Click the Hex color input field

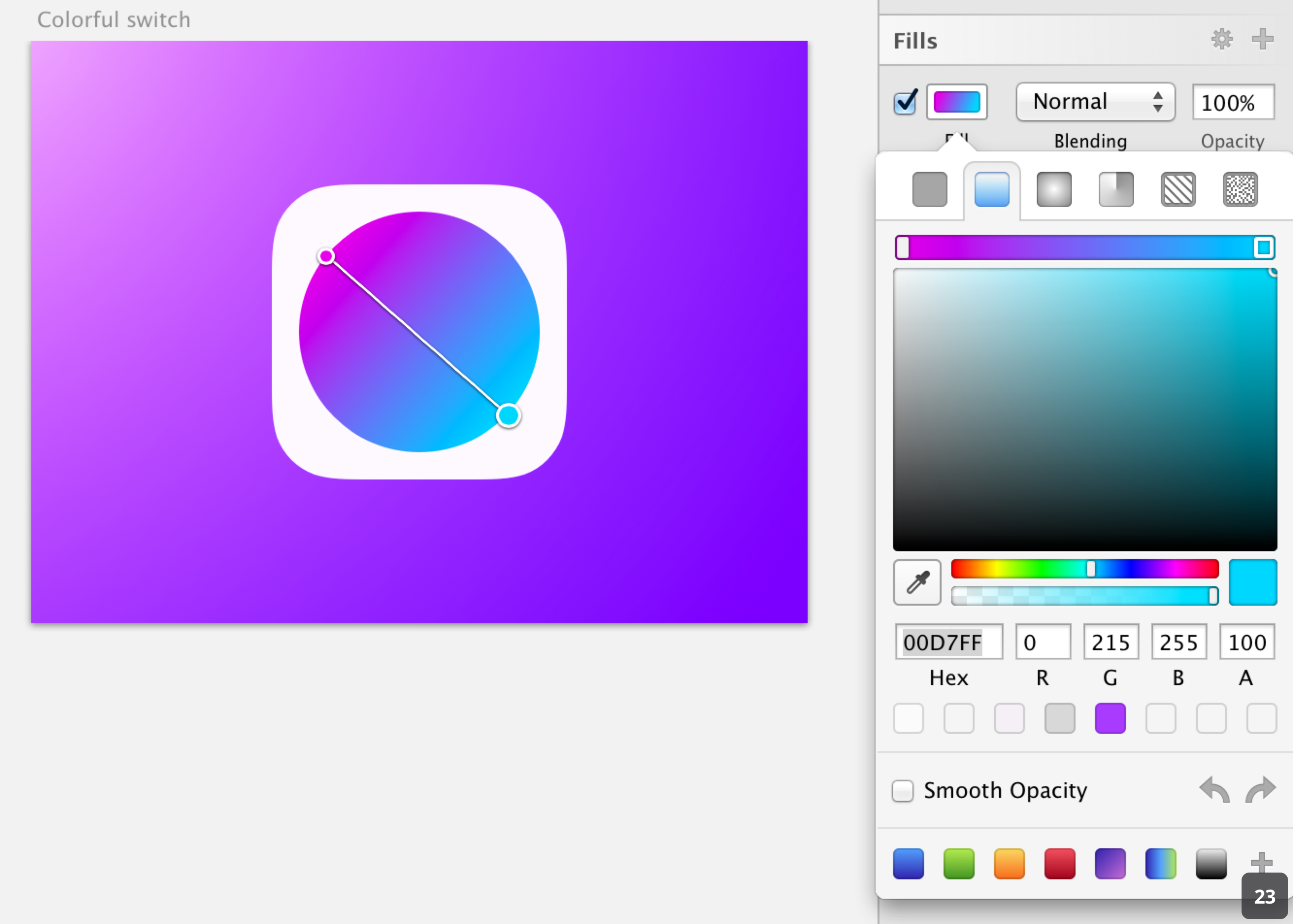949,642
